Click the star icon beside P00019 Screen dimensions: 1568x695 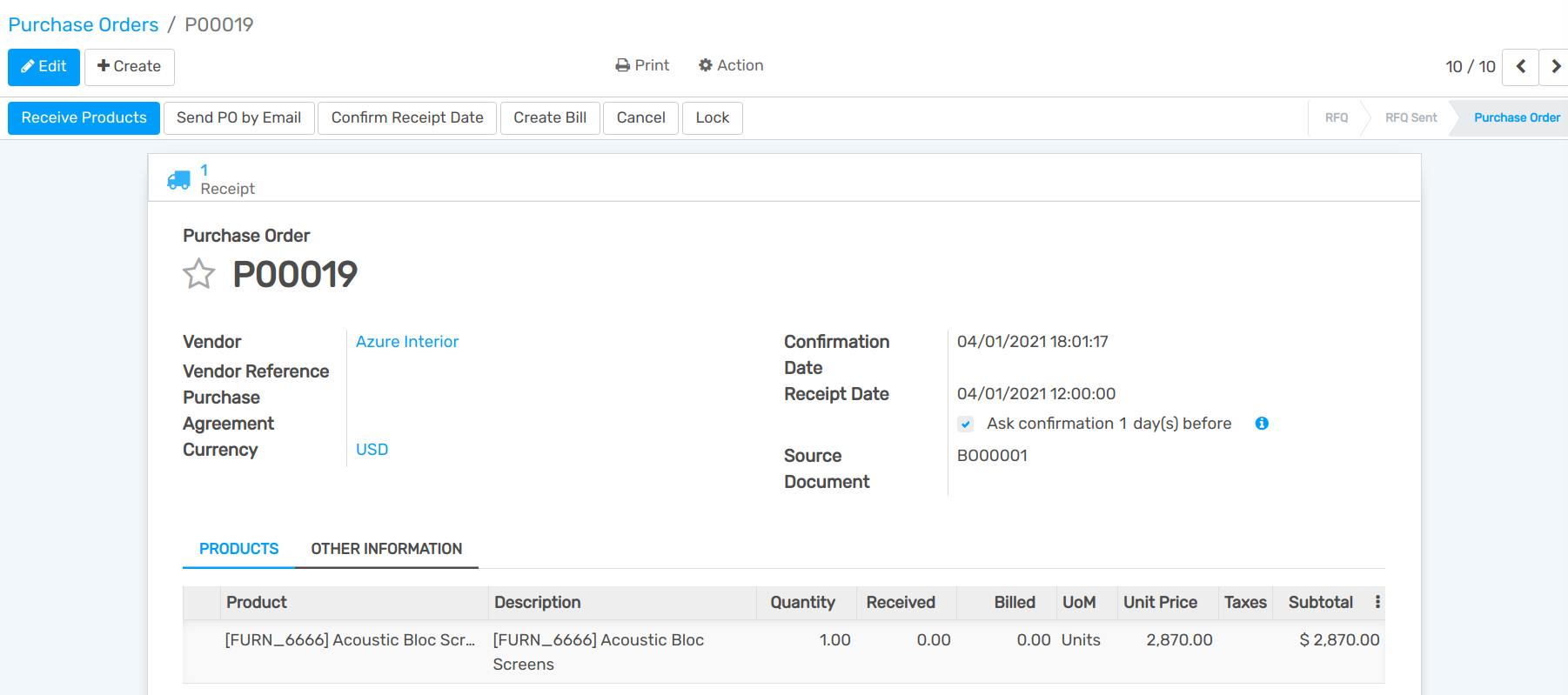click(198, 274)
